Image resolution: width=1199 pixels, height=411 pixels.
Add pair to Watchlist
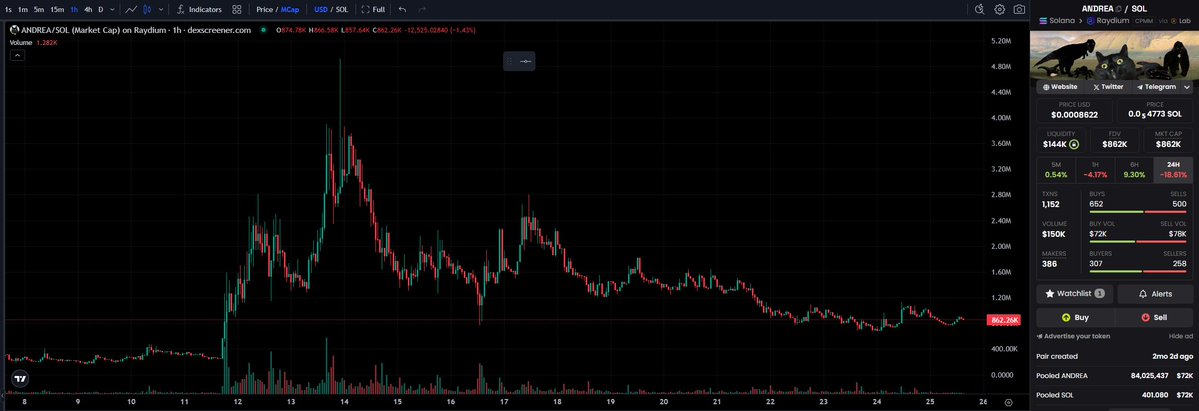pos(1074,294)
